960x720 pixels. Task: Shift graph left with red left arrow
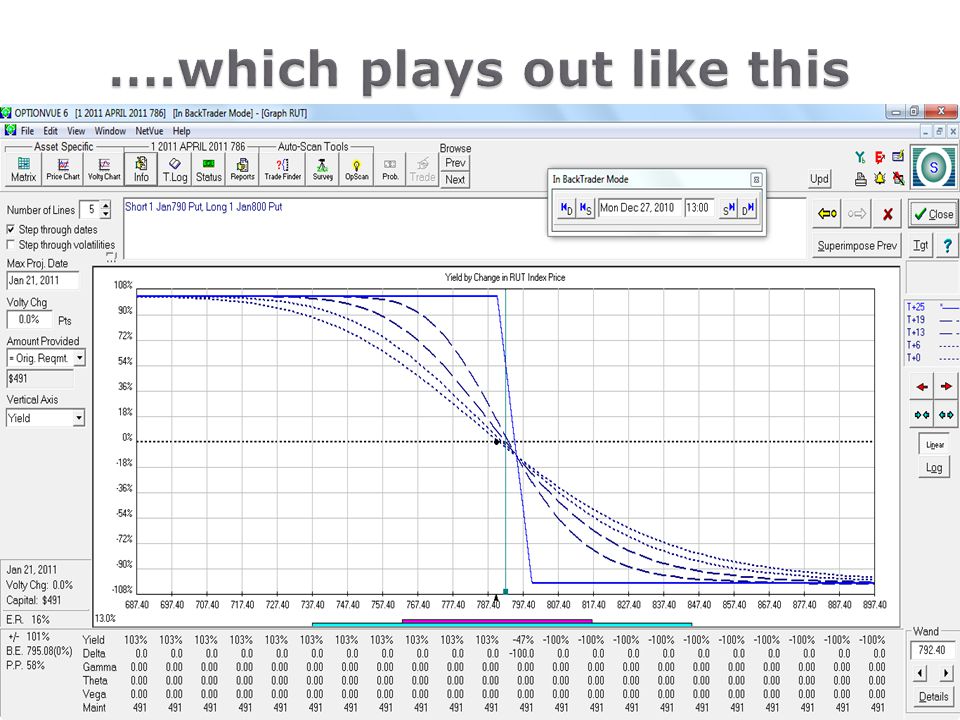coord(921,387)
